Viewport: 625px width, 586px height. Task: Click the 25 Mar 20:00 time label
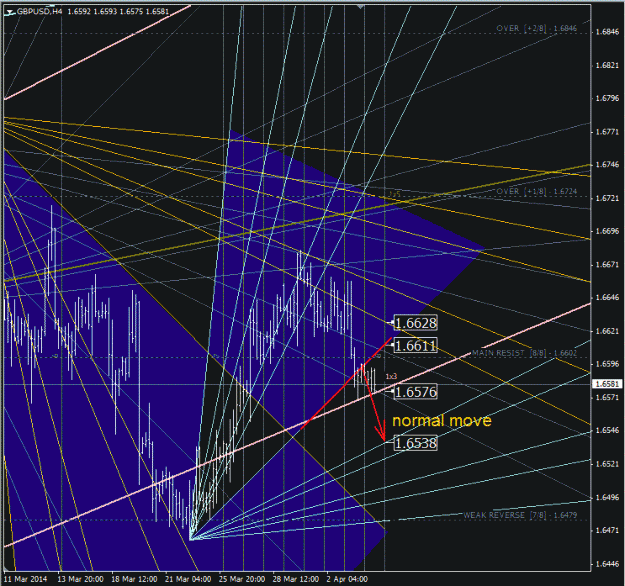pos(242,579)
